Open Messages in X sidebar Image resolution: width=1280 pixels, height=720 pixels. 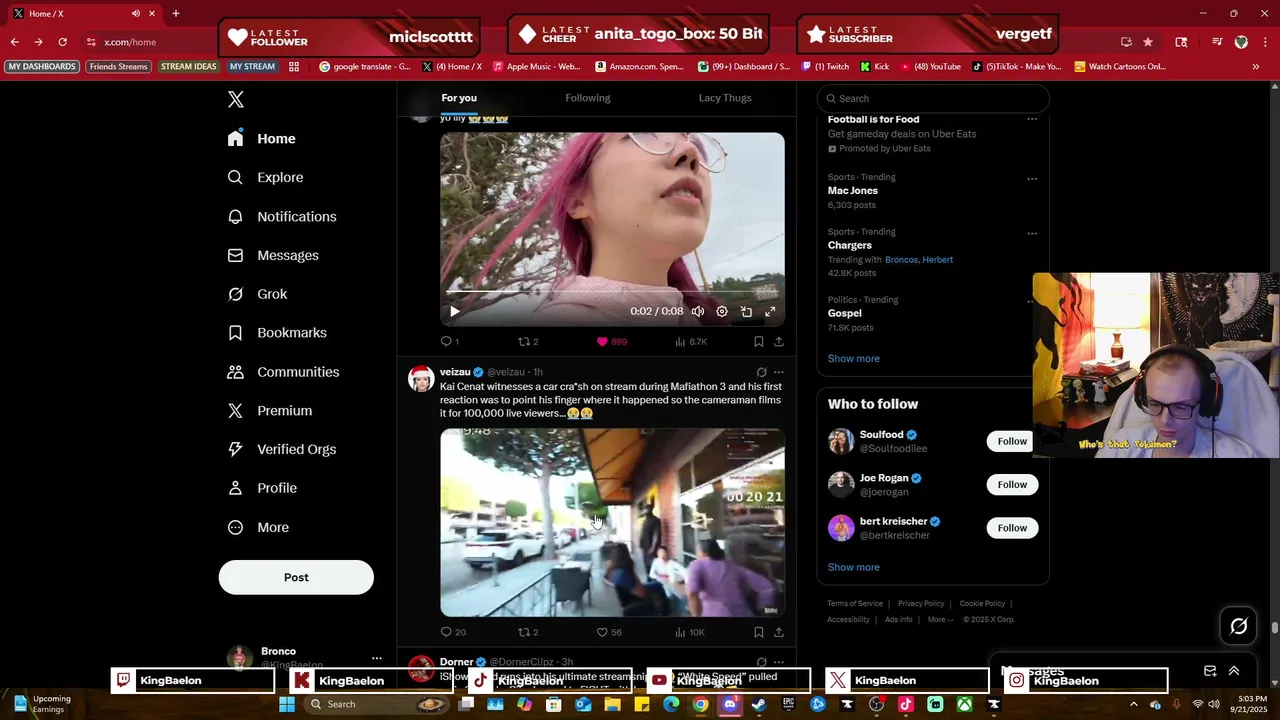click(x=273, y=255)
